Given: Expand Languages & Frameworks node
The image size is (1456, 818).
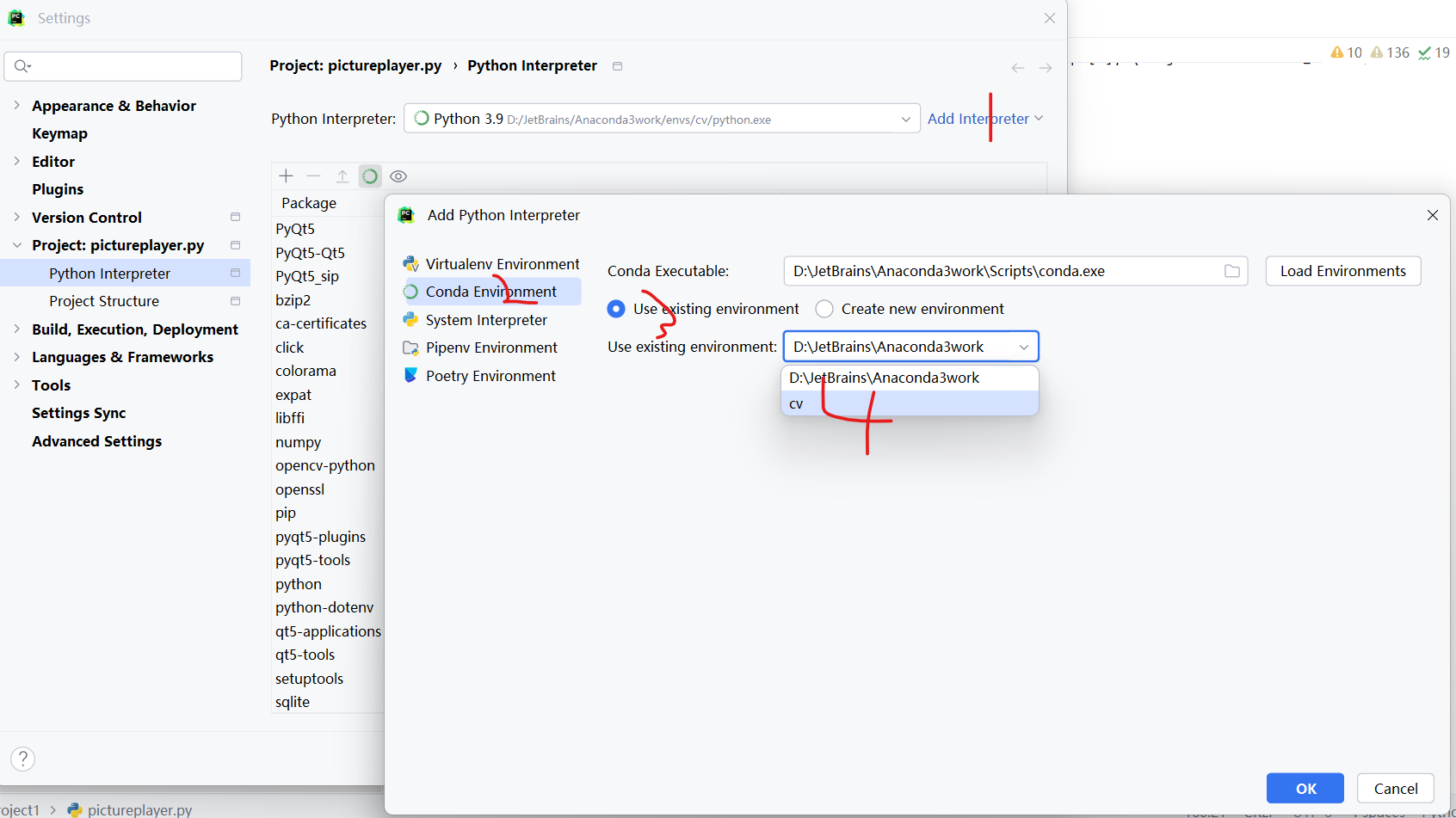Looking at the screenshot, I should (x=16, y=357).
